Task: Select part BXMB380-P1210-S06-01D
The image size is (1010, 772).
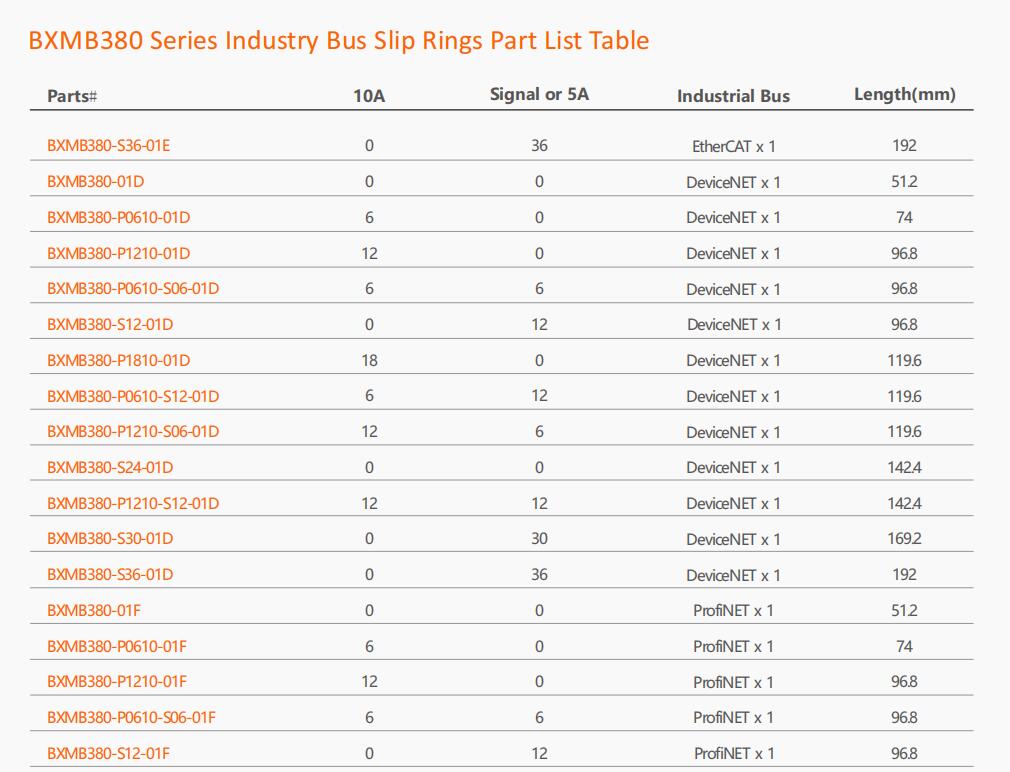Action: pyautogui.click(x=133, y=431)
